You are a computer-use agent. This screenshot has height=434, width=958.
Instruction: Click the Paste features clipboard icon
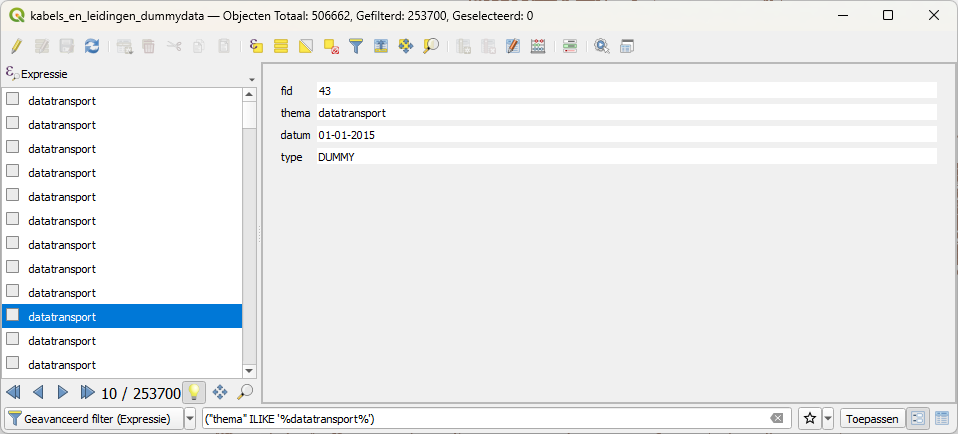[x=224, y=46]
